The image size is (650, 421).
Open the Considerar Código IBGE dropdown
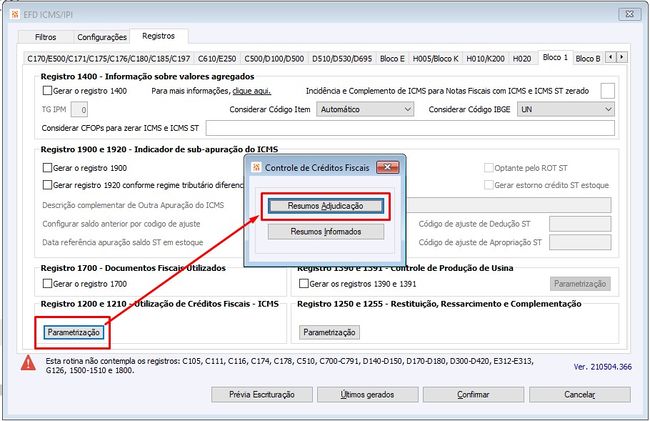(565, 109)
